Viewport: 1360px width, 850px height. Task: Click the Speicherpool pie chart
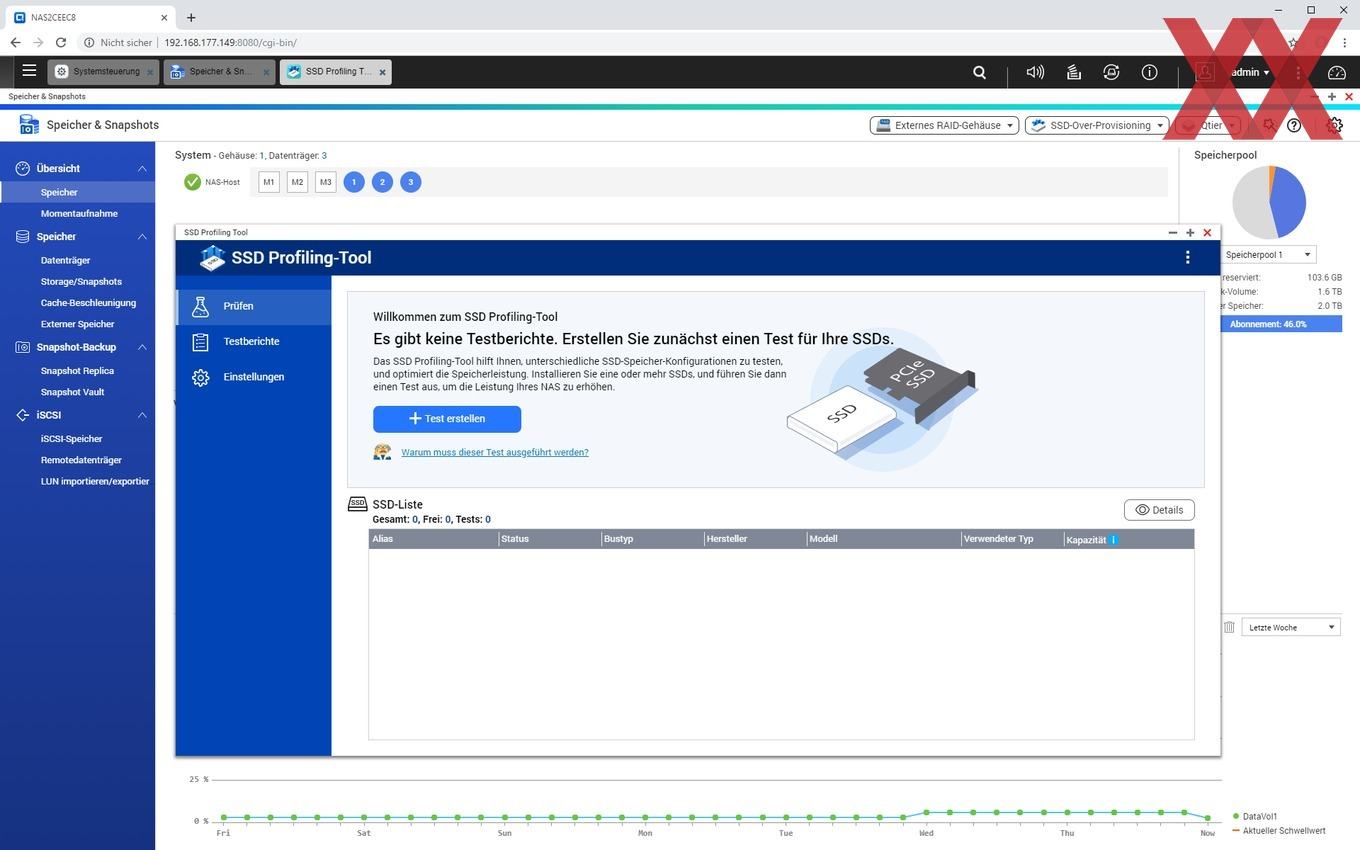(x=1269, y=202)
